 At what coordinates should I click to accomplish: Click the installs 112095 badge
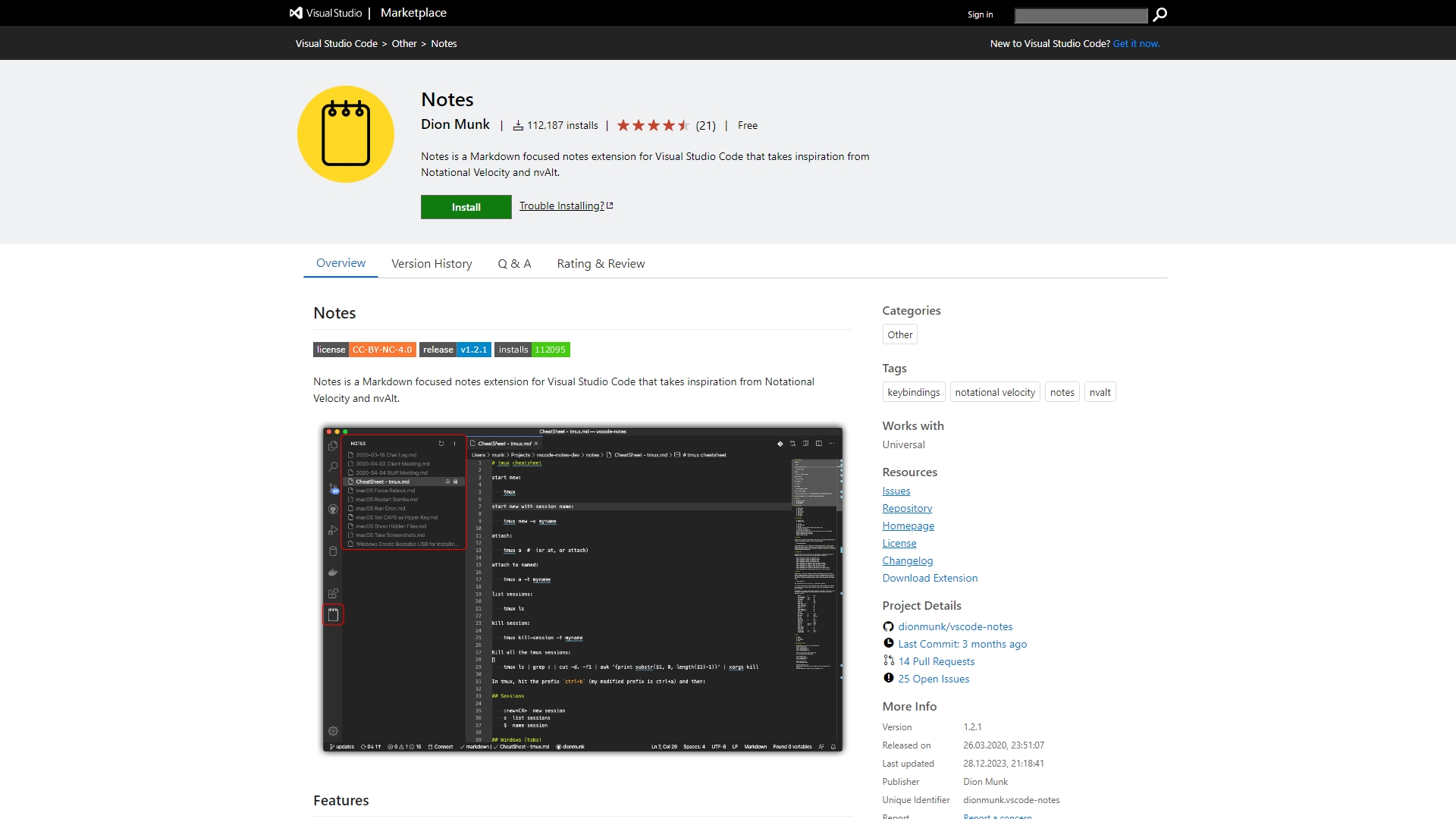(532, 350)
